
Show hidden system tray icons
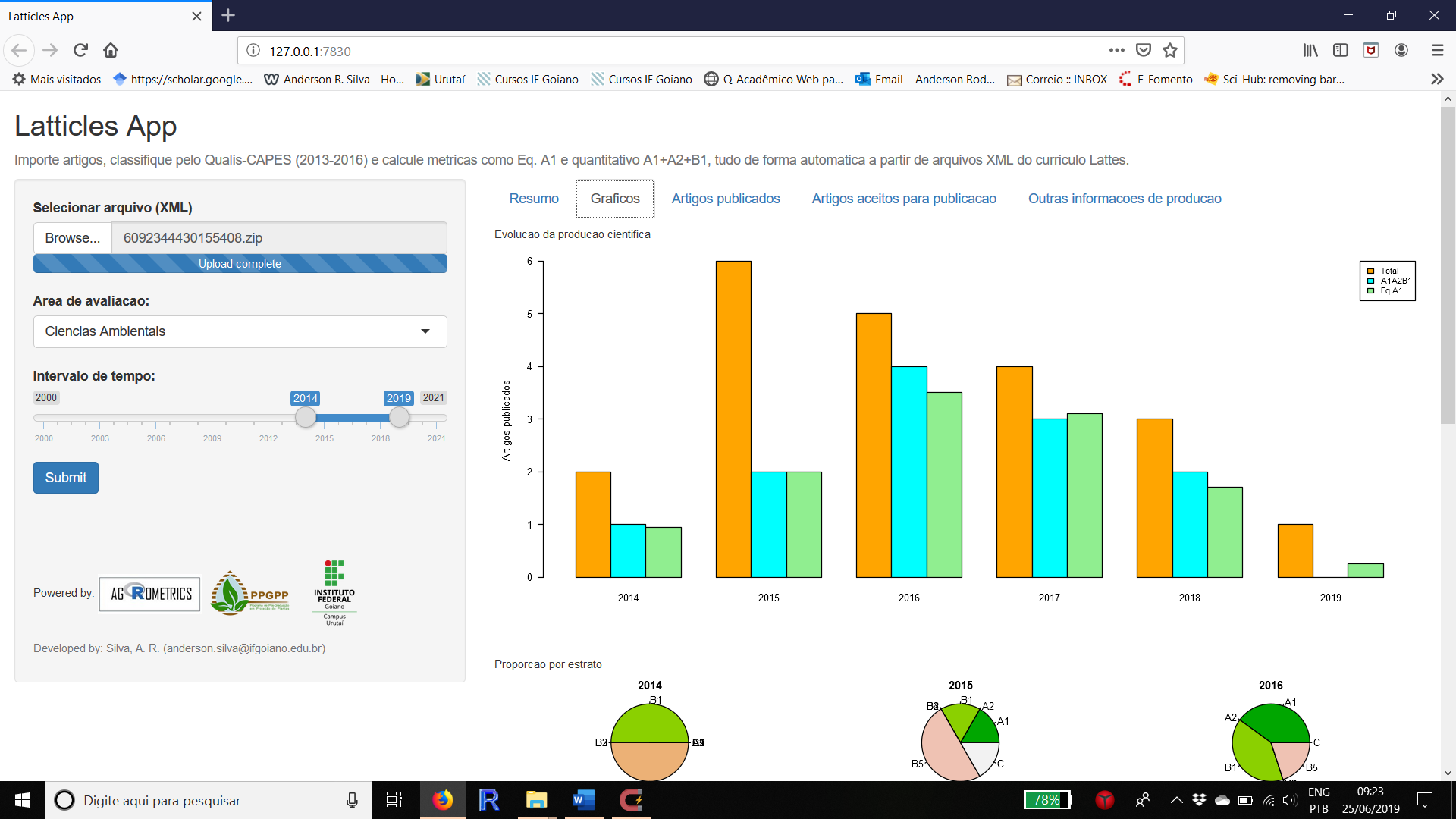tap(1176, 800)
